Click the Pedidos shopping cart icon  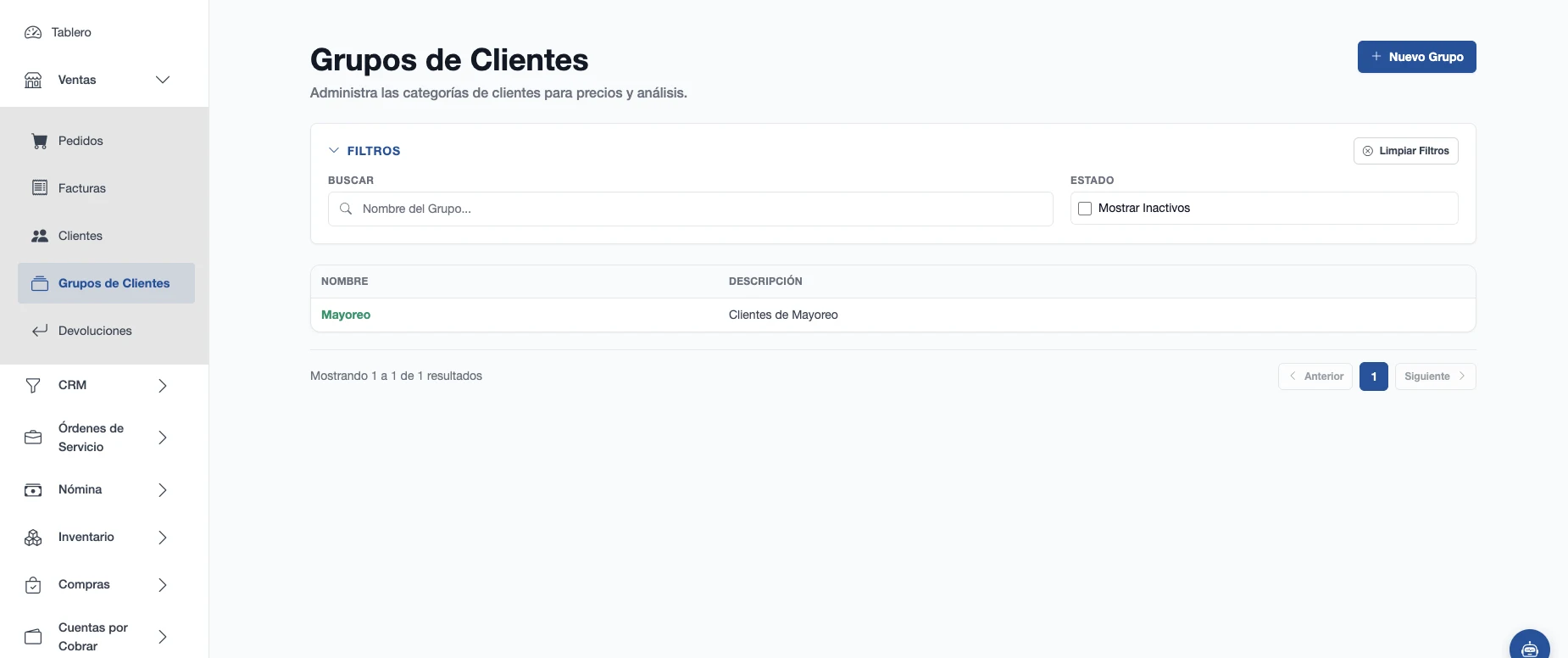coord(40,141)
